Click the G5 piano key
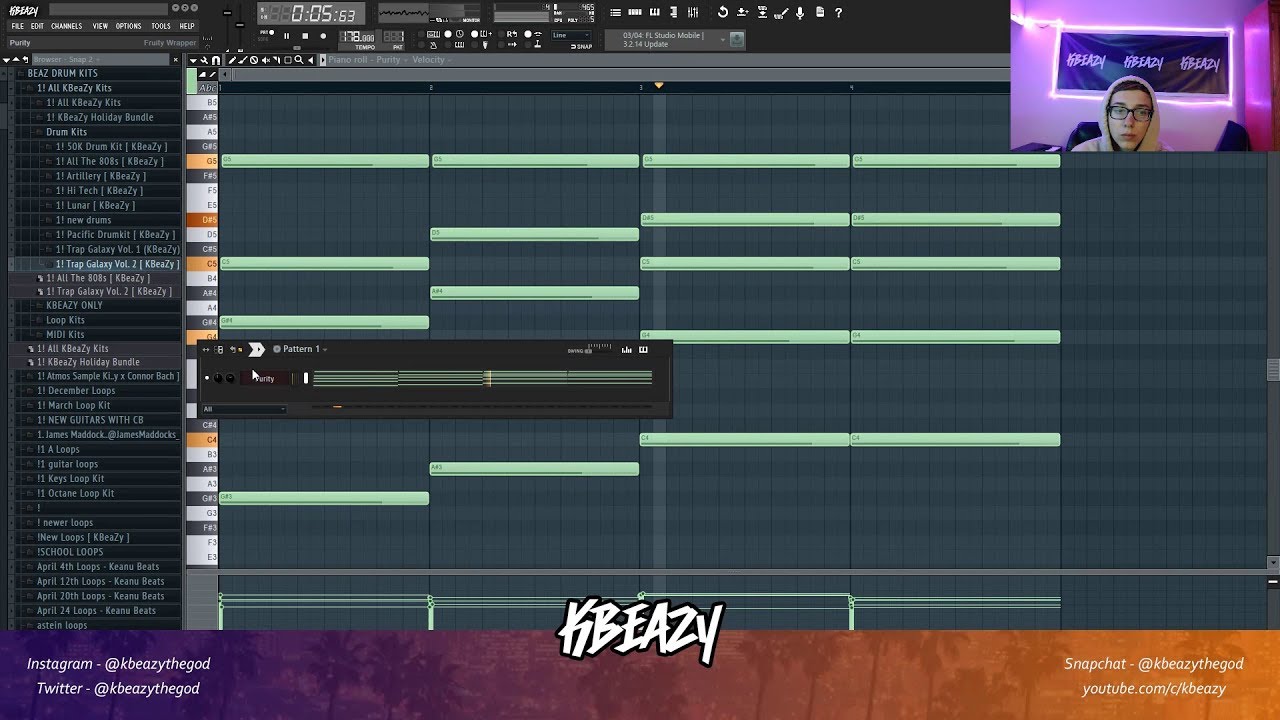The image size is (1280, 720). 204,161
